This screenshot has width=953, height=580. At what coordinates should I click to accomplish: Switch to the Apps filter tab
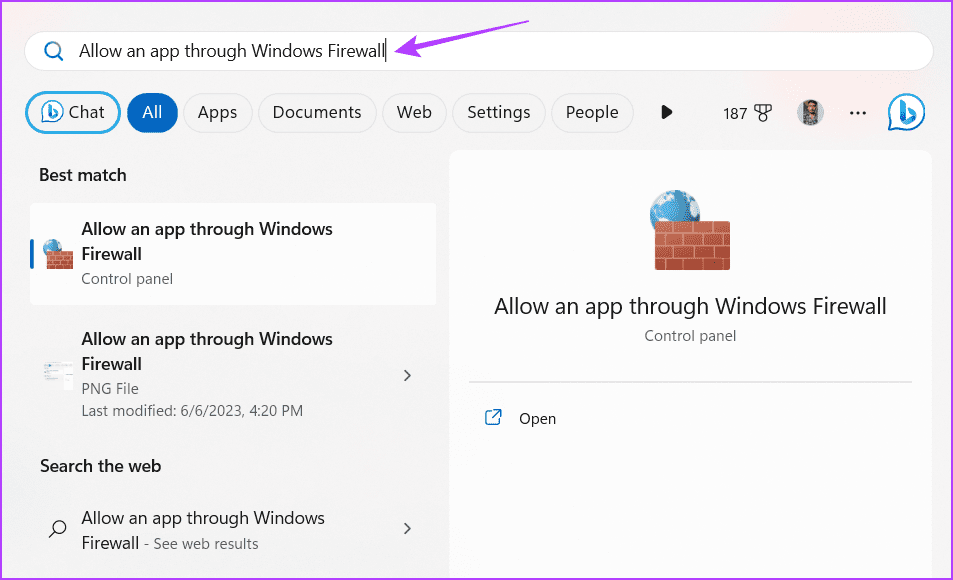[x=218, y=112]
